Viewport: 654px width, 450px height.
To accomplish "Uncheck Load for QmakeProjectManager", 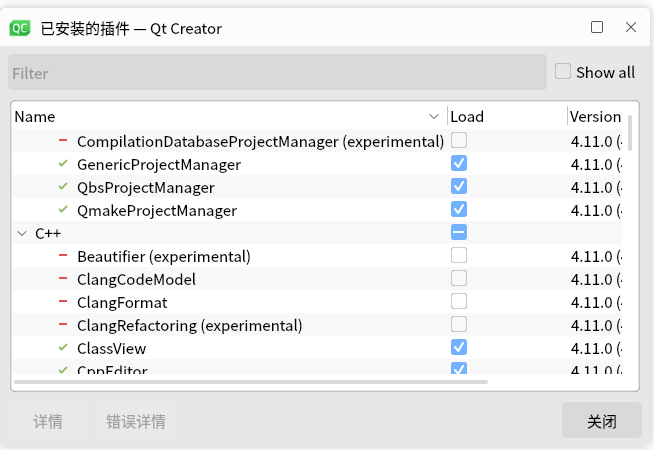I will coord(459,209).
